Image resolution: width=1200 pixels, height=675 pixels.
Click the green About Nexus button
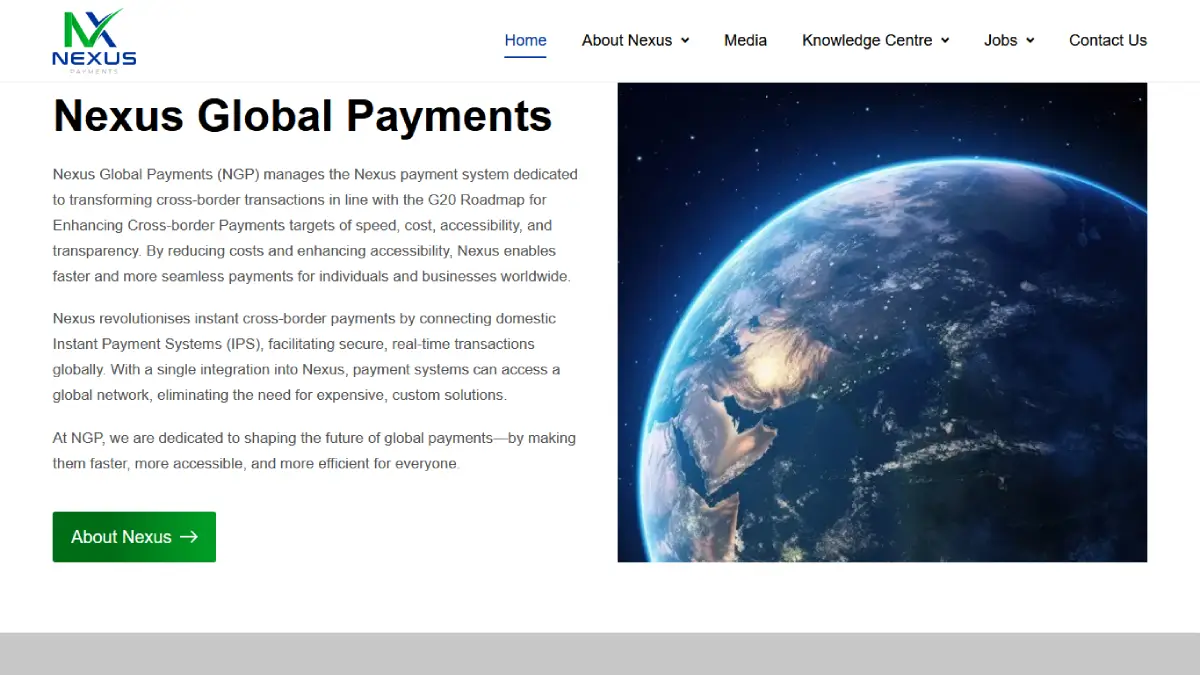click(x=134, y=537)
